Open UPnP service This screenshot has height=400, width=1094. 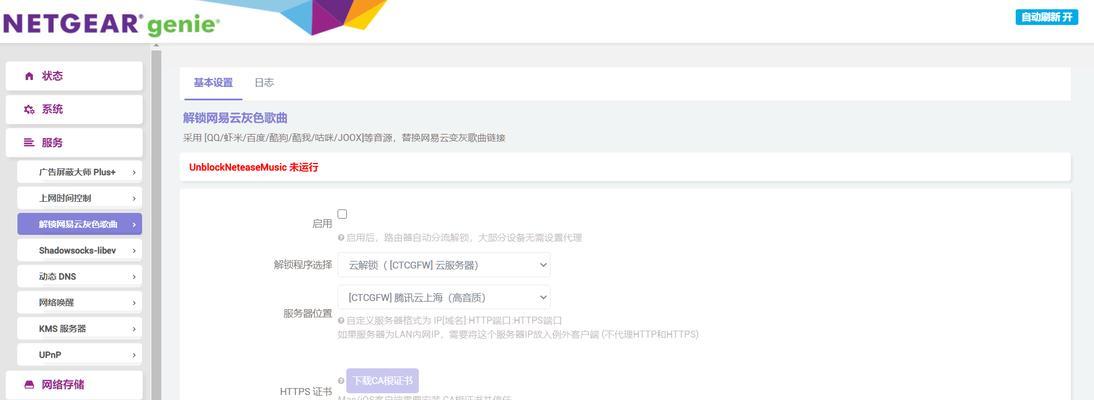80,355
